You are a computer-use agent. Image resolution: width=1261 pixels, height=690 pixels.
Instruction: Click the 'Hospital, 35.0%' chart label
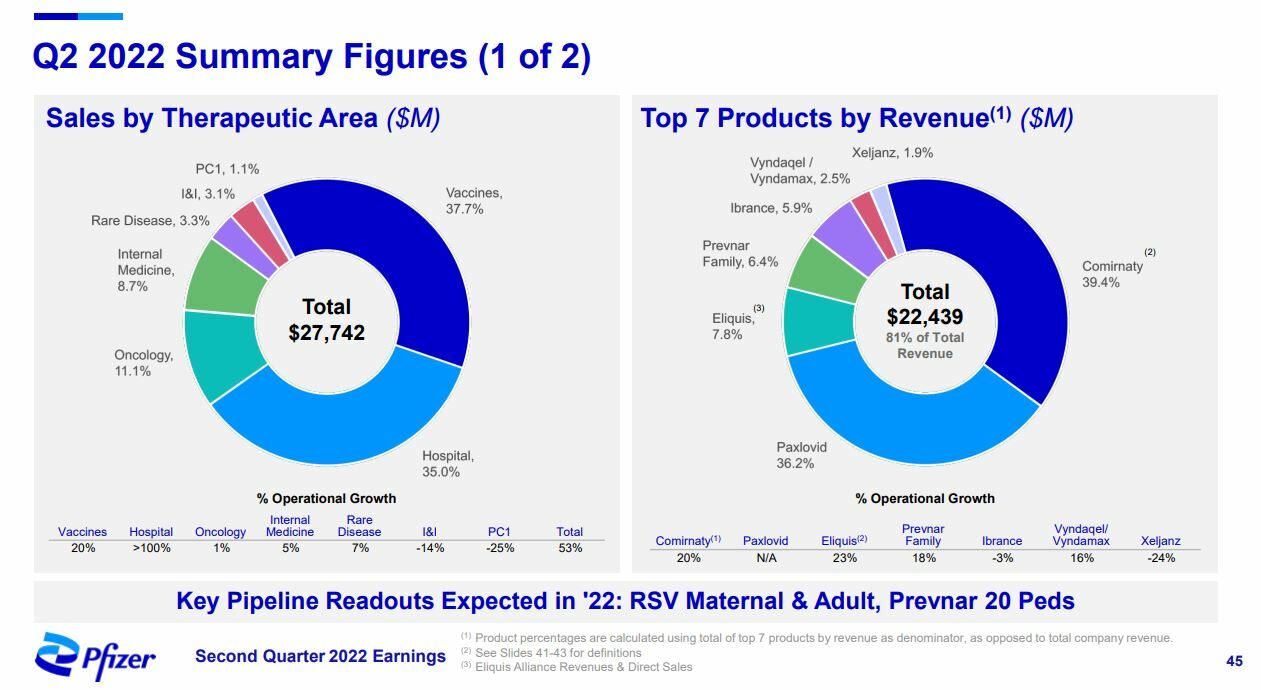pyautogui.click(x=448, y=463)
